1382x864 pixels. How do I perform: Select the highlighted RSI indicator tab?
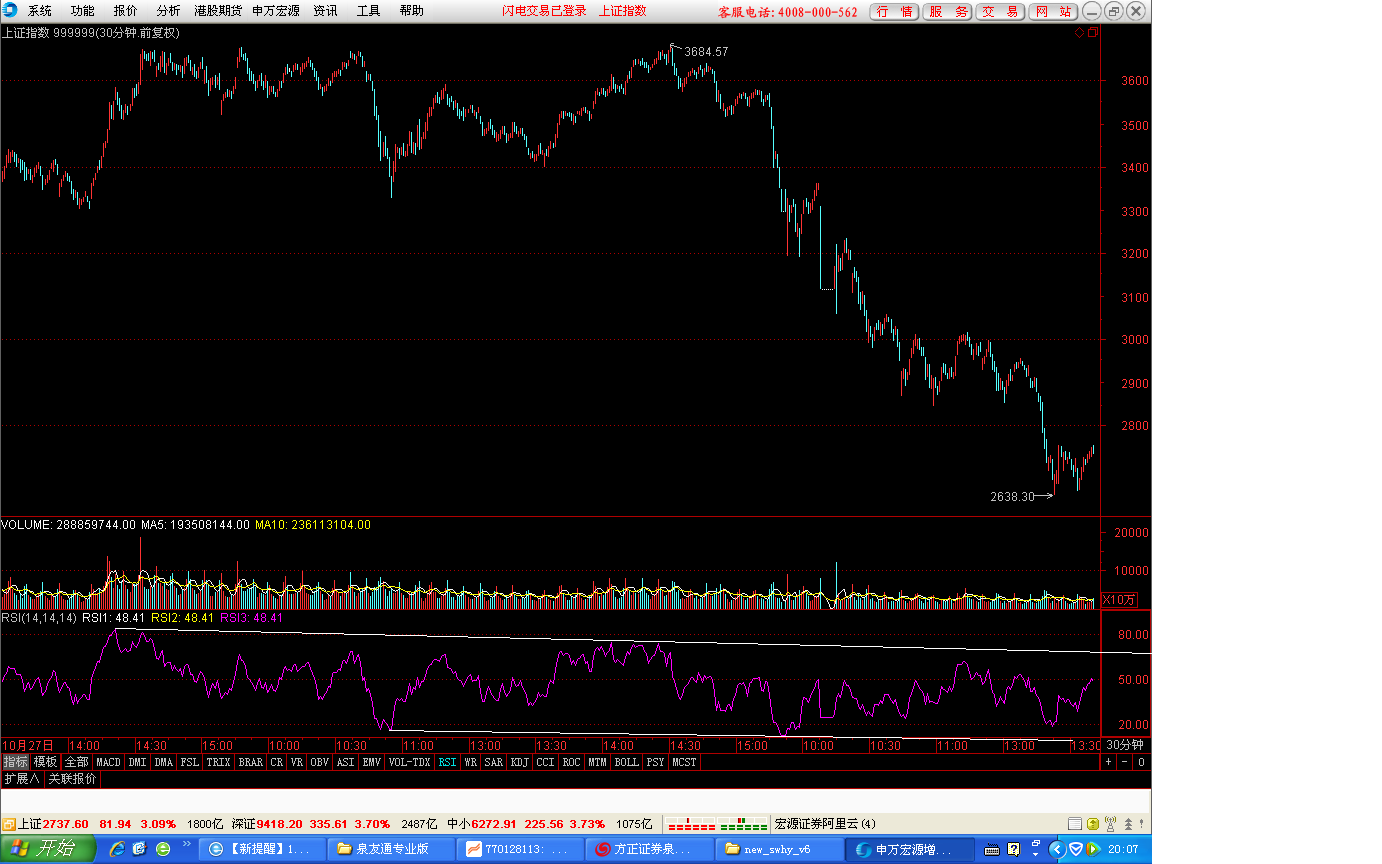[x=447, y=762]
